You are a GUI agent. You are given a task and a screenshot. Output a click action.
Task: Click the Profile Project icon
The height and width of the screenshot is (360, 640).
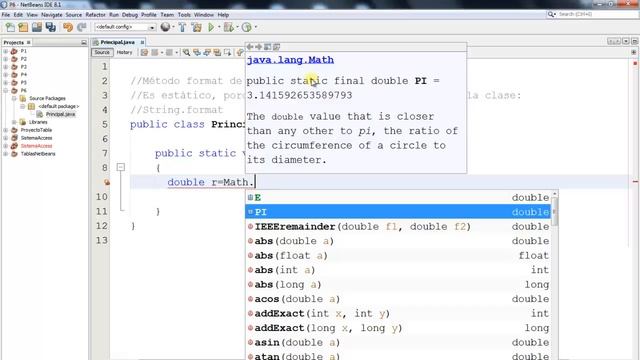tap(247, 27)
